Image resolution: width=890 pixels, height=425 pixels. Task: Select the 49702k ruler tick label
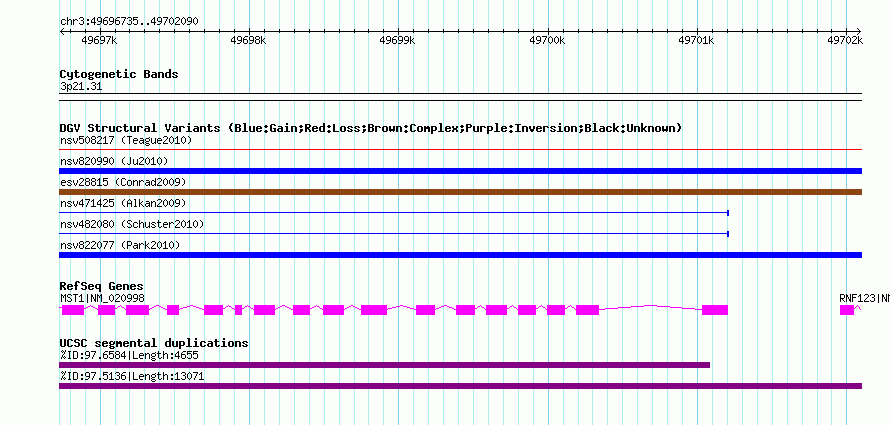845,40
